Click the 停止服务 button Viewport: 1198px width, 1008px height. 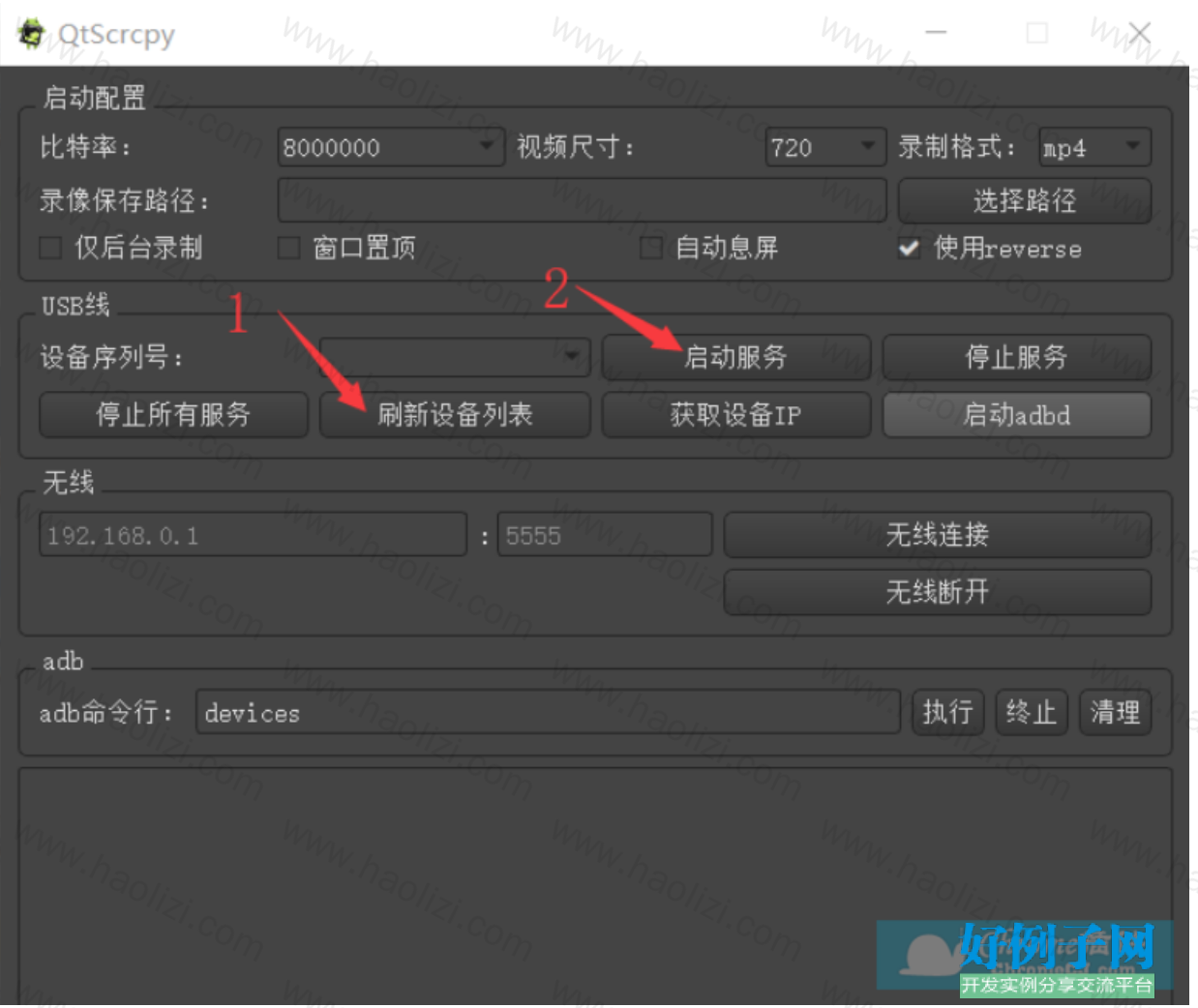coord(1016,357)
